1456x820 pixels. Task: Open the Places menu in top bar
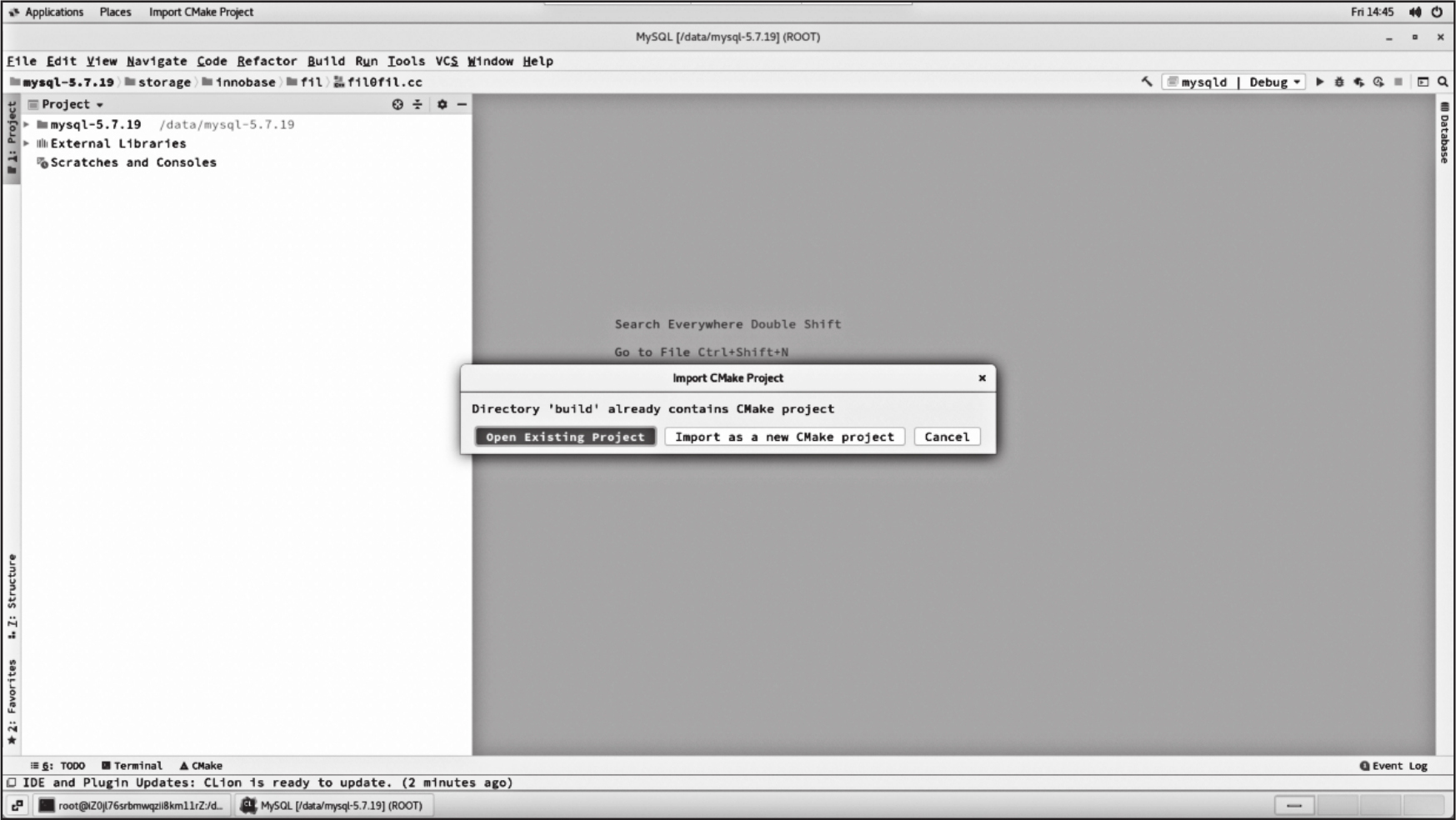tap(115, 12)
